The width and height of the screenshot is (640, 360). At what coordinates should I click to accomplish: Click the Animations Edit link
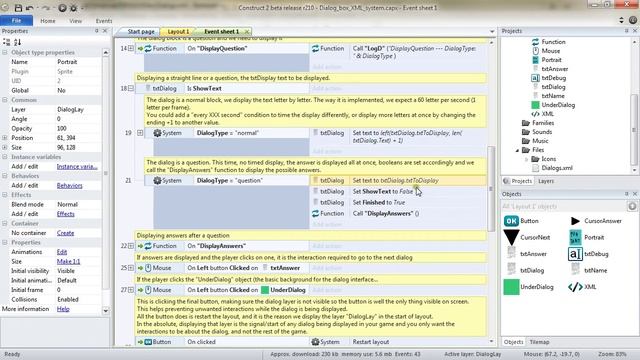click(62, 252)
